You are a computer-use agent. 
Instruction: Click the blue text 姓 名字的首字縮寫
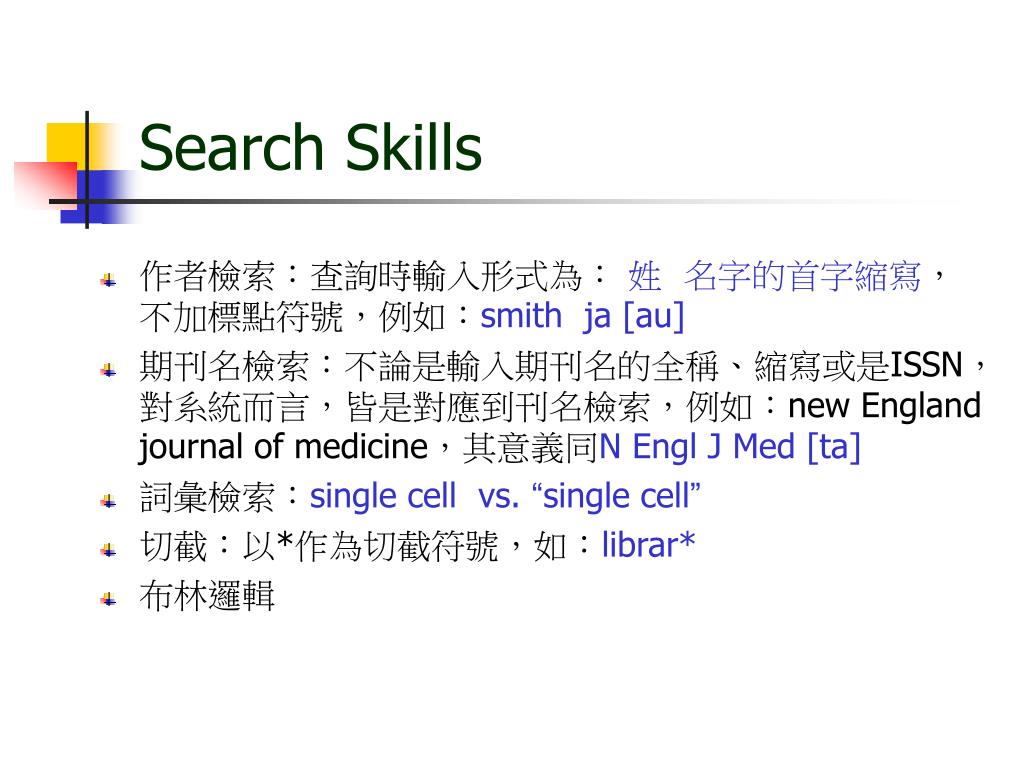[x=775, y=276]
